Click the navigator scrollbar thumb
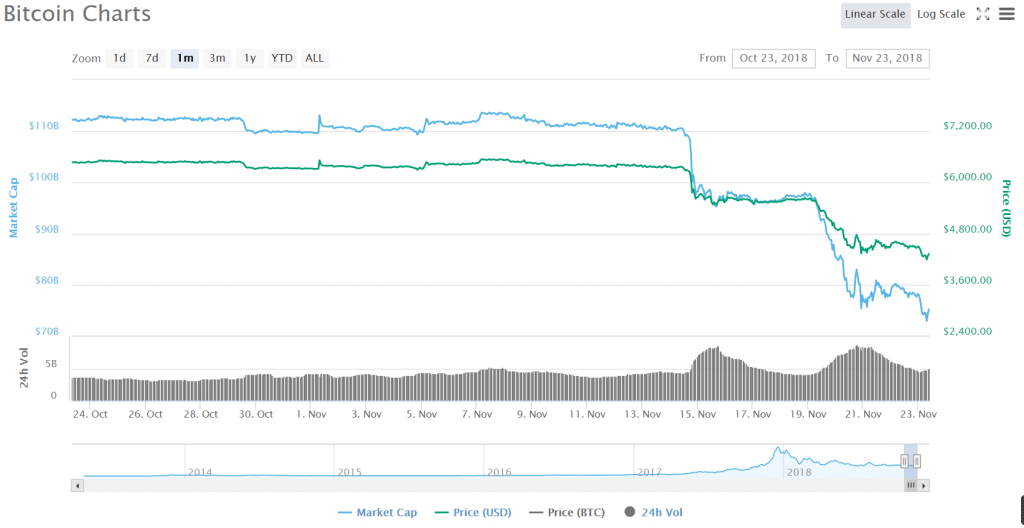1024x528 pixels. [x=910, y=485]
